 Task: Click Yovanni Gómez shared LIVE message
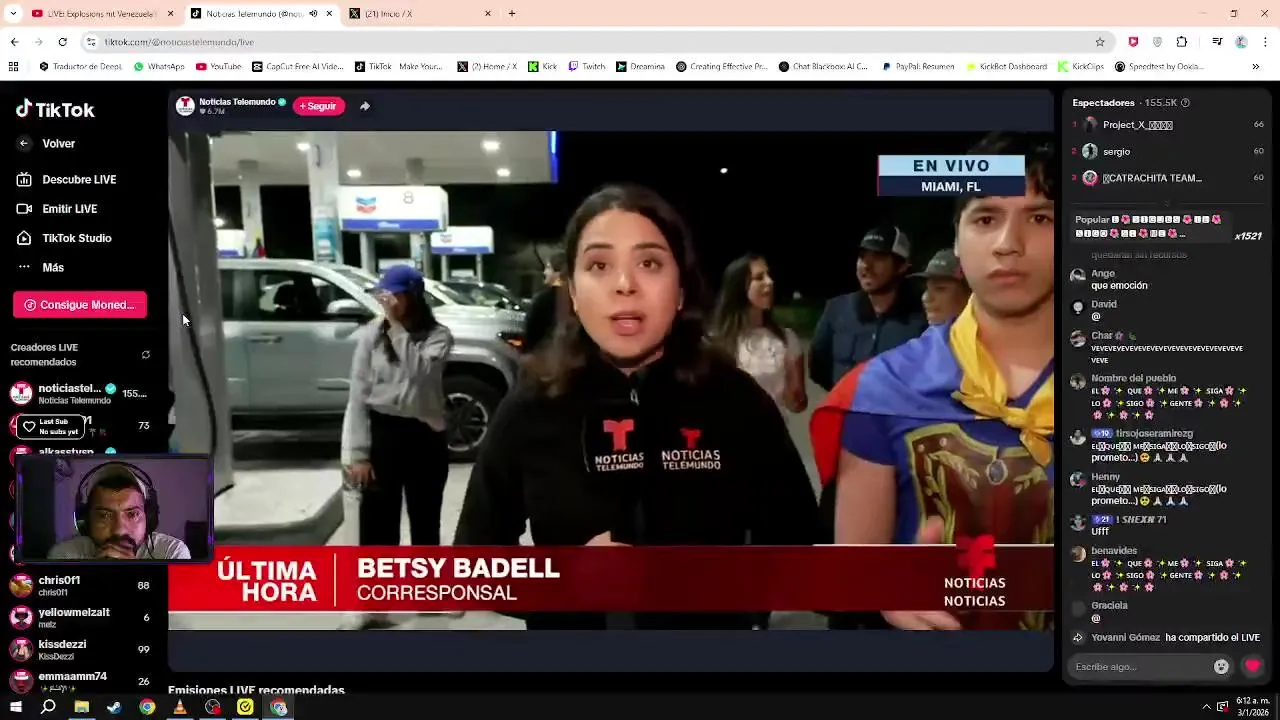point(1166,638)
